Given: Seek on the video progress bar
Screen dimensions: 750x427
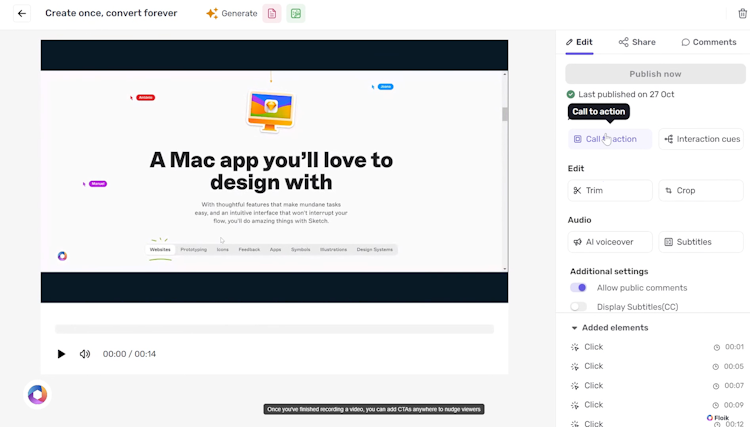Looking at the screenshot, I should (275, 329).
